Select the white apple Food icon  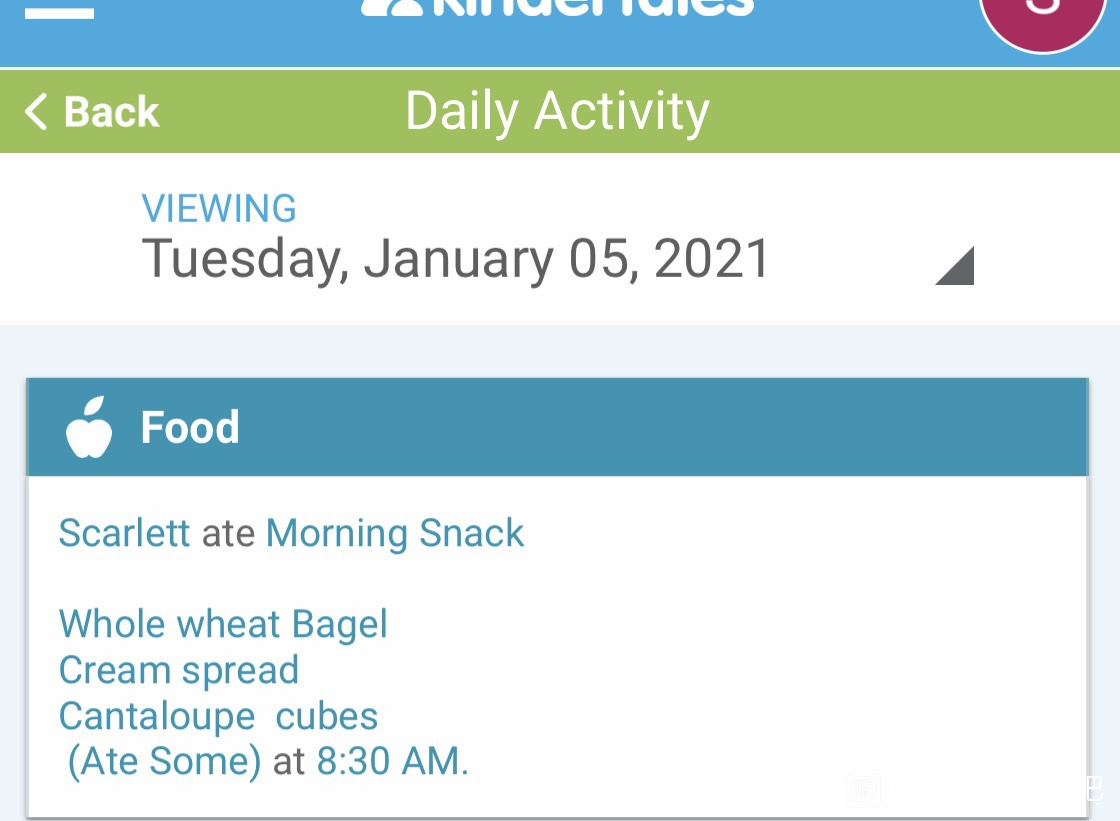click(x=89, y=427)
